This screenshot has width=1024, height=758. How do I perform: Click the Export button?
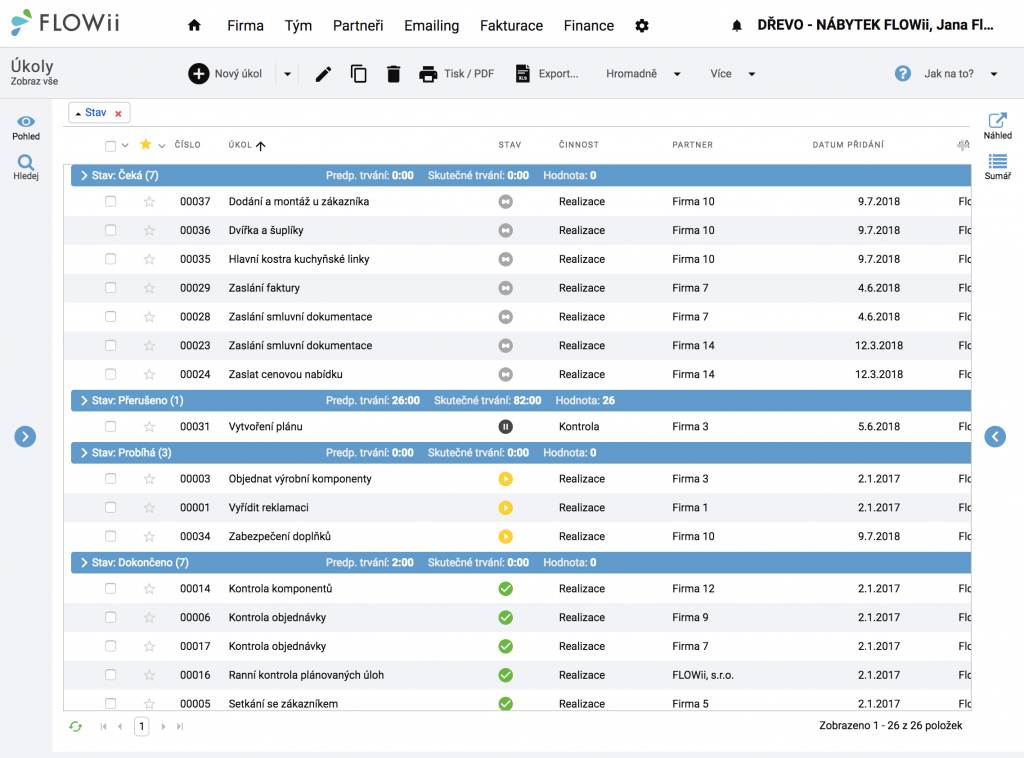(x=547, y=74)
